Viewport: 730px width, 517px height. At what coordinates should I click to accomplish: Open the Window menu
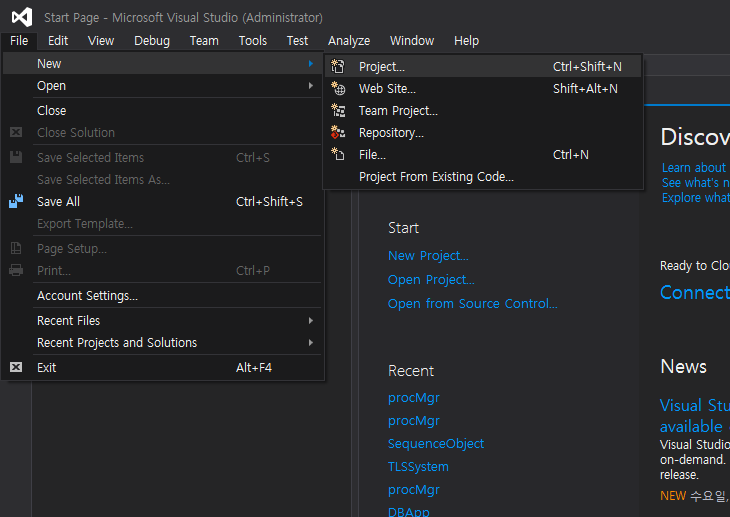point(412,41)
